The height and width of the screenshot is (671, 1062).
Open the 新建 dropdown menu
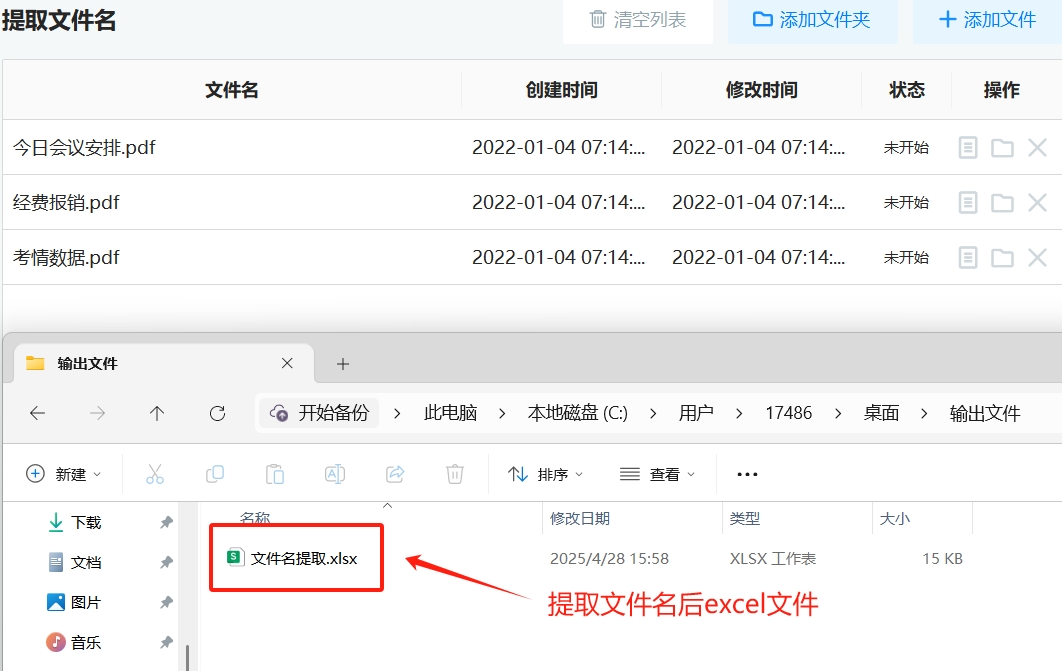(64, 474)
